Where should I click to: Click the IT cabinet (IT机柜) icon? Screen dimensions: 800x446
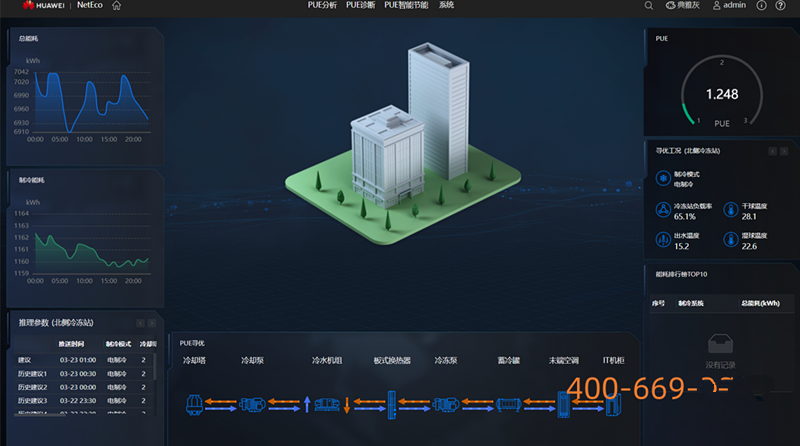click(613, 405)
